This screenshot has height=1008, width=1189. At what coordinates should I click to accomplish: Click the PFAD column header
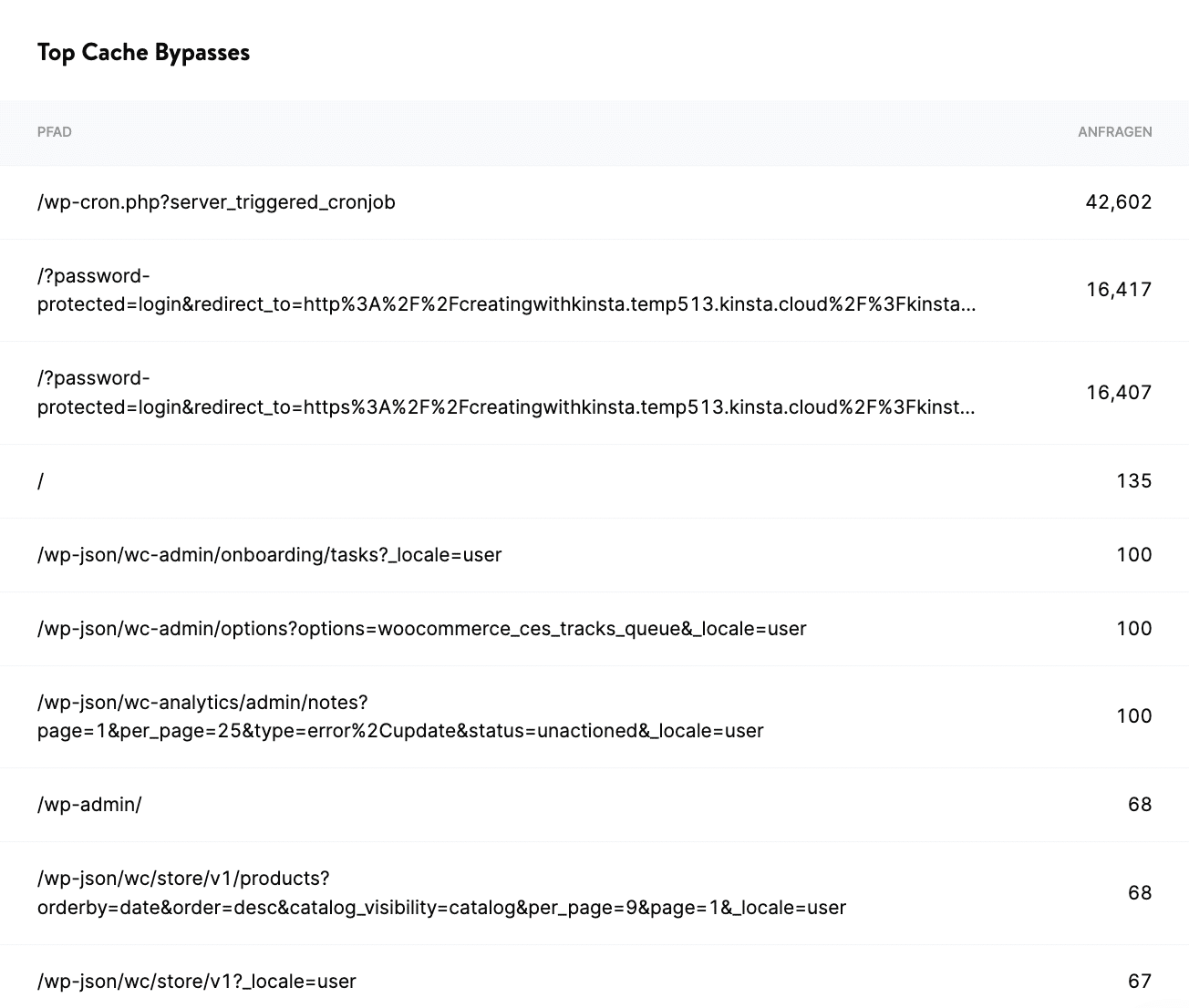click(54, 132)
